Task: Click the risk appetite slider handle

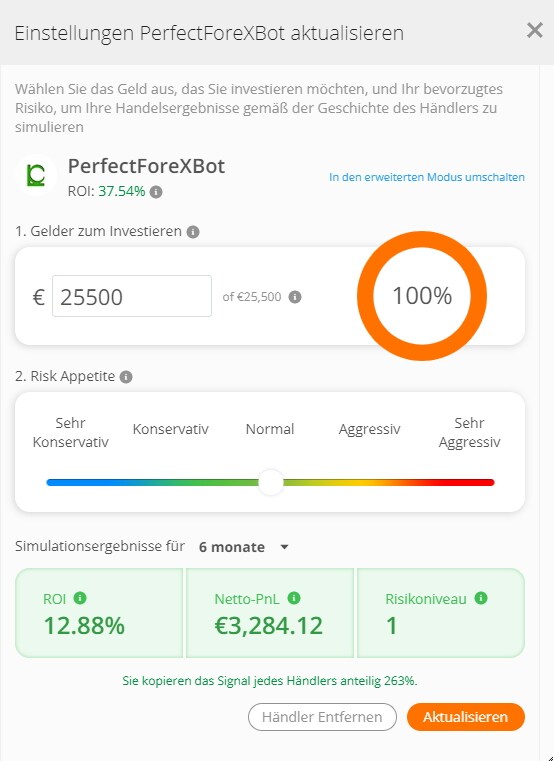Action: point(270,482)
